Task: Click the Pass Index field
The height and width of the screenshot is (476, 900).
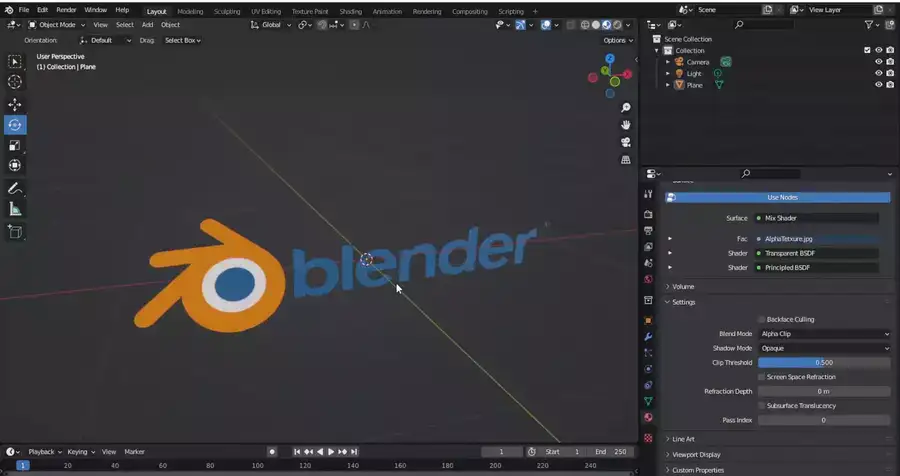Action: (x=824, y=420)
